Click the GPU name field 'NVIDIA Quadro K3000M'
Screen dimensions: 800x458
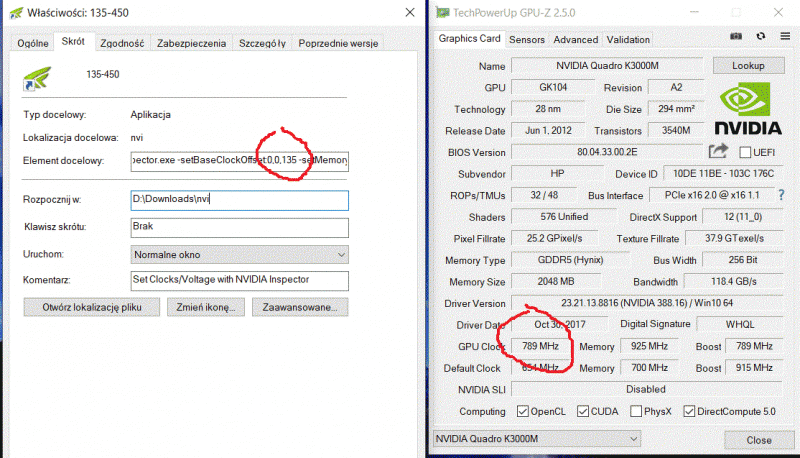point(607,66)
